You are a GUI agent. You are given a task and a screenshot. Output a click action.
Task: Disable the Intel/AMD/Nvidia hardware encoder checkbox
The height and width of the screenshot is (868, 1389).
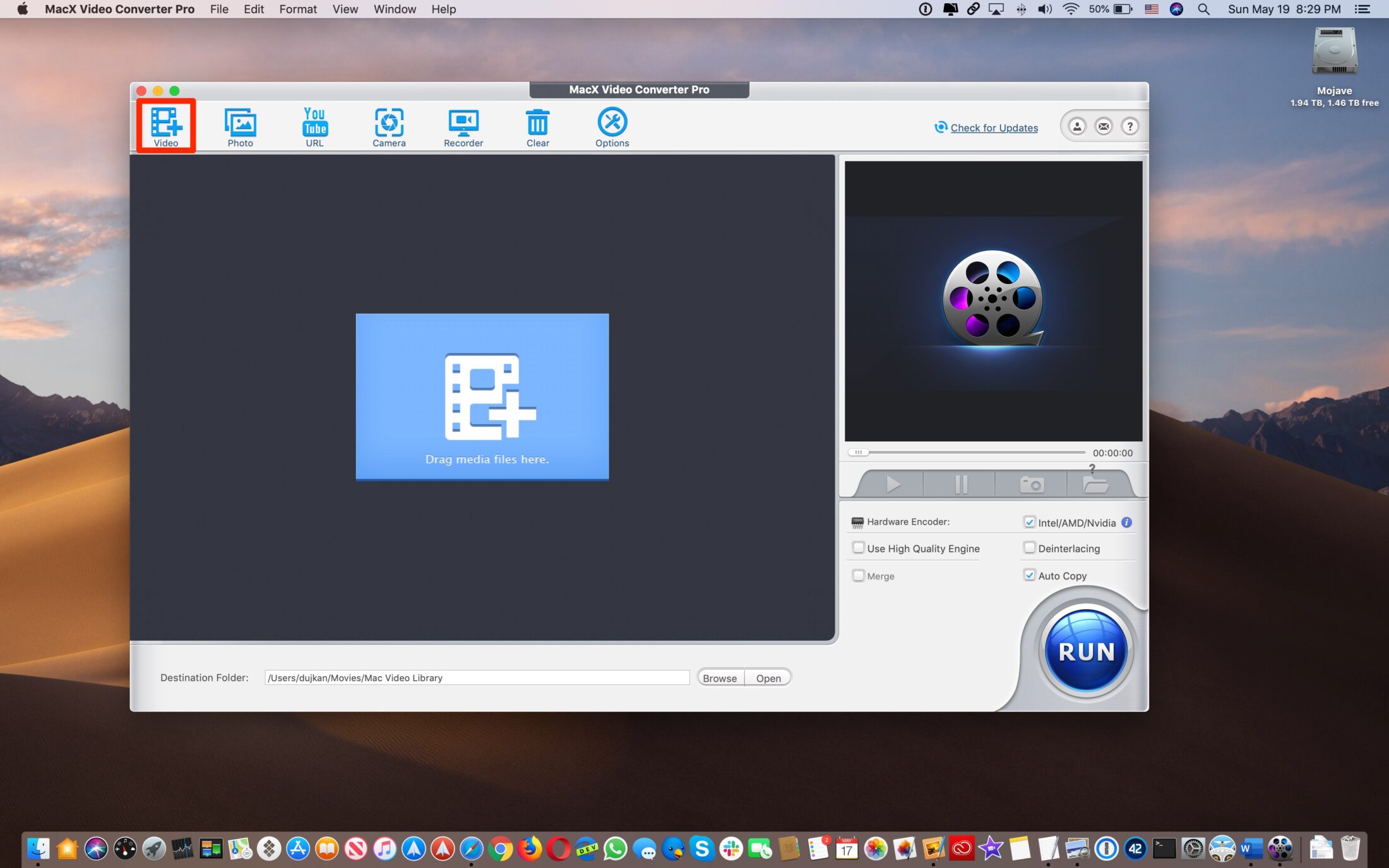[x=1030, y=522]
